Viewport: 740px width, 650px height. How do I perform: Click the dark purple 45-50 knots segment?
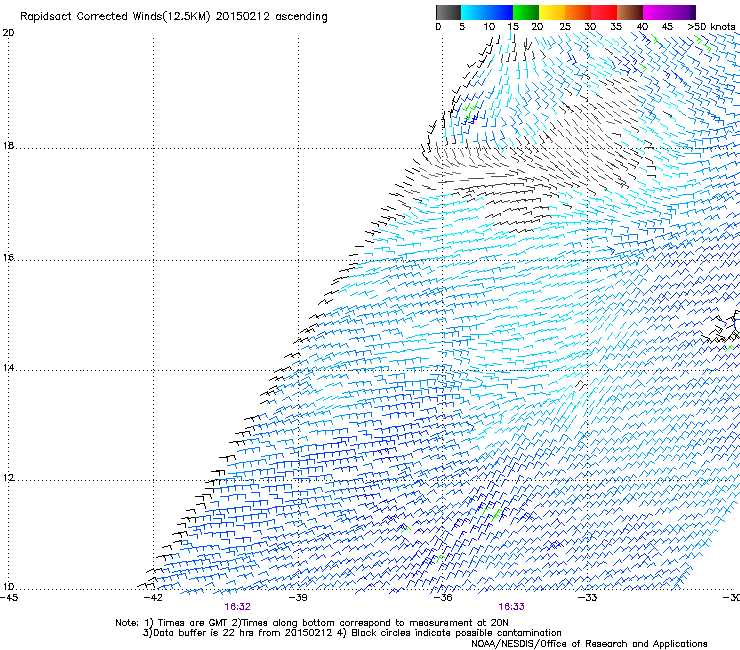pos(682,12)
